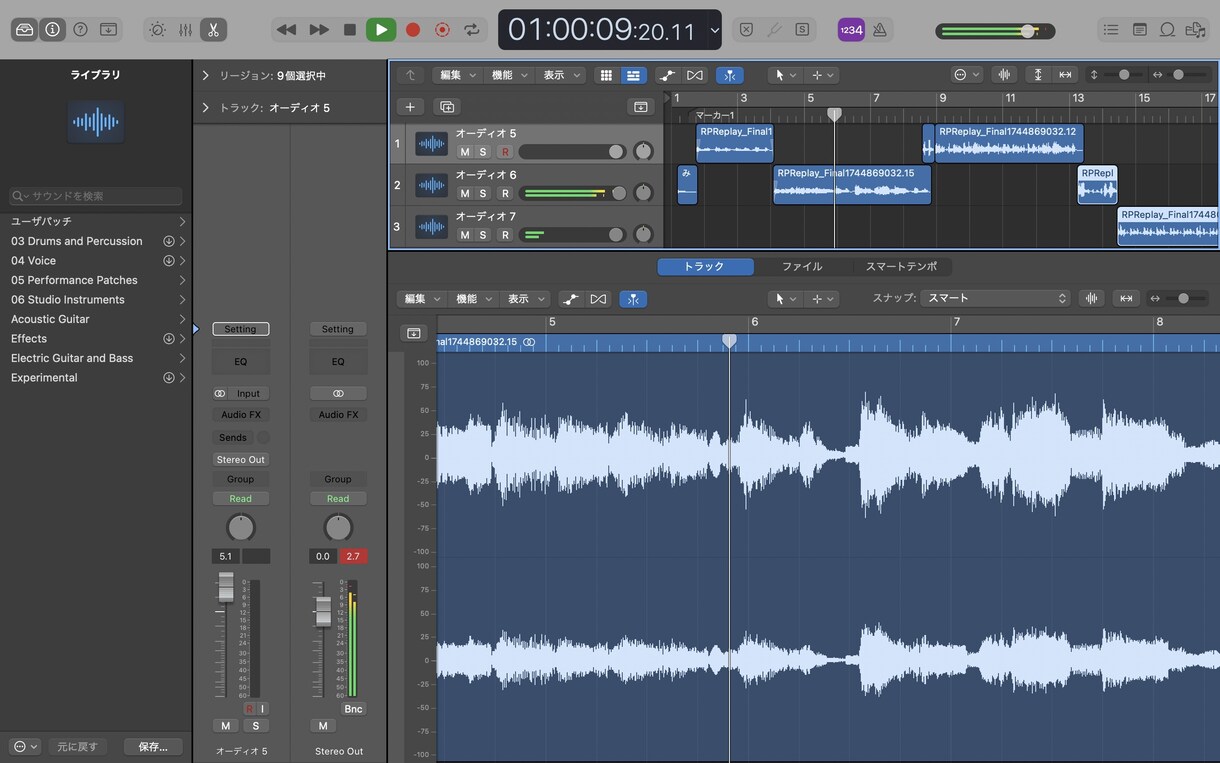
Task: Solo the オーディオ 6 track
Action: pyautogui.click(x=483, y=193)
